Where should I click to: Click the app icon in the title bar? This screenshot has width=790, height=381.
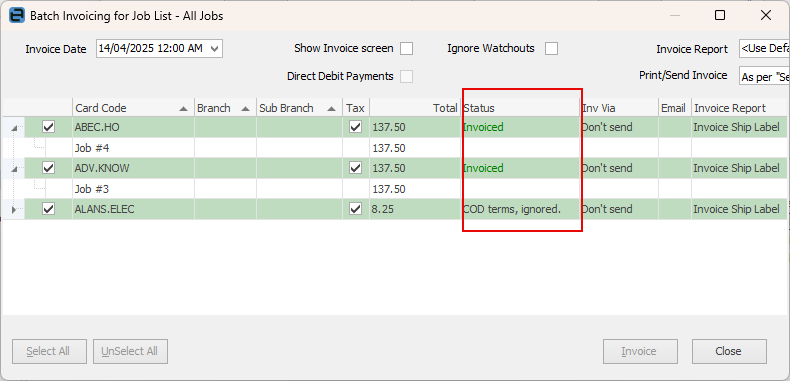point(17,16)
